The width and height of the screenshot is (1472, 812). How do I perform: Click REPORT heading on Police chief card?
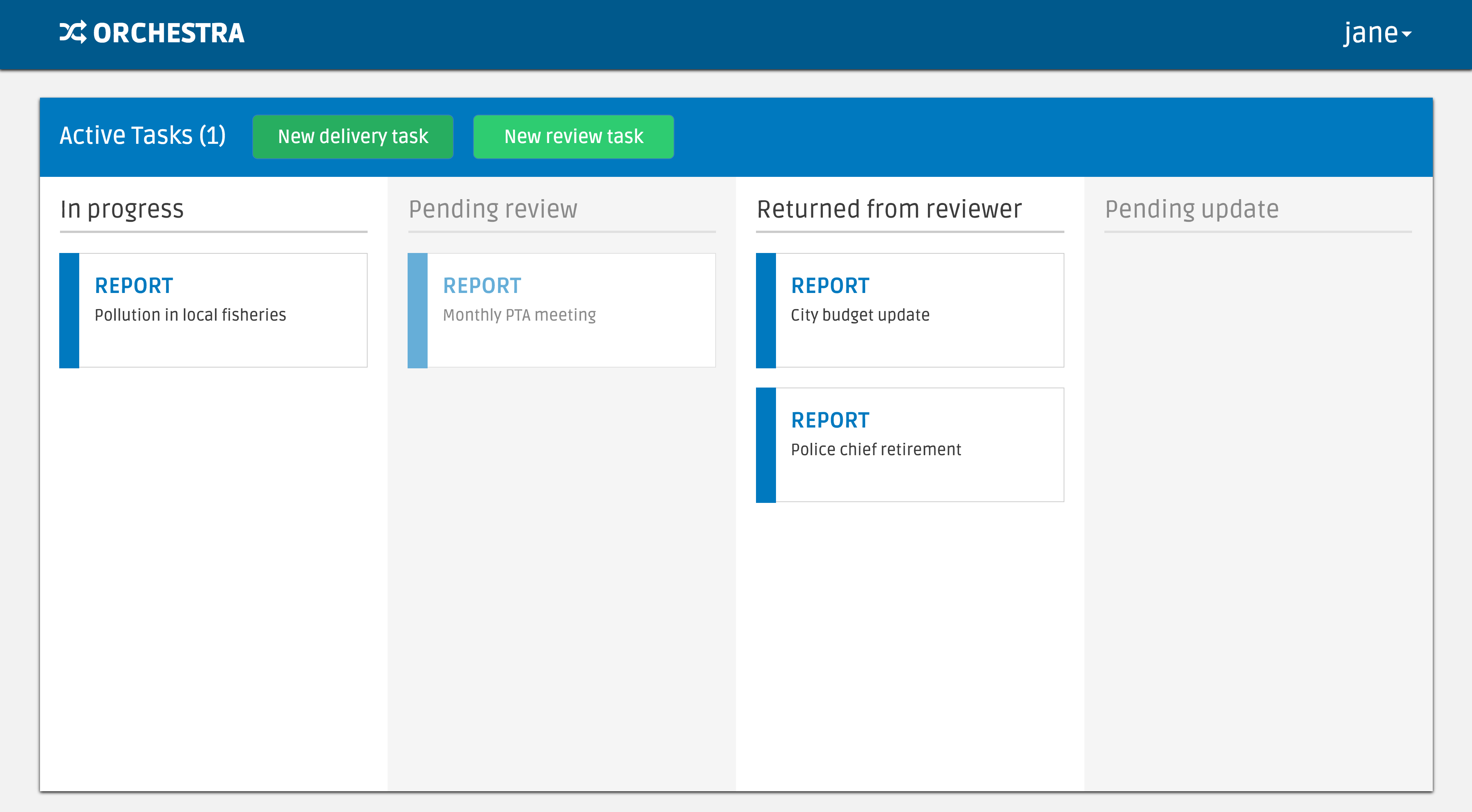click(830, 420)
